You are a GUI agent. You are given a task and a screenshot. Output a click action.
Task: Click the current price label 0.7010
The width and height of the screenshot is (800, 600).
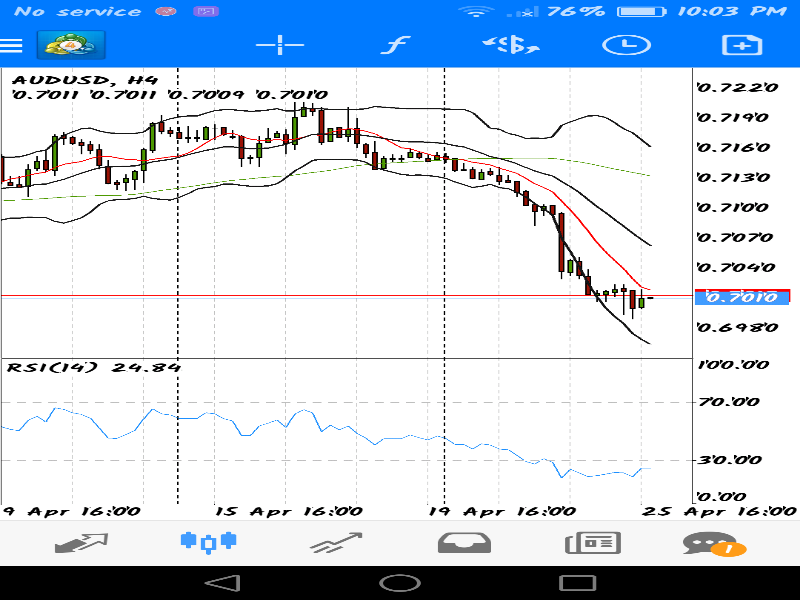[742, 297]
